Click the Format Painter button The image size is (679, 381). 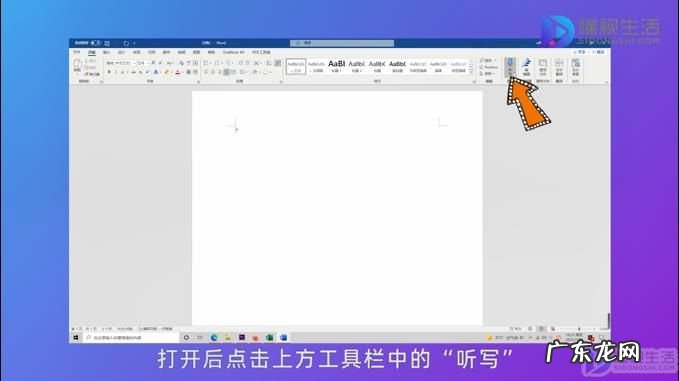[x=92, y=74]
